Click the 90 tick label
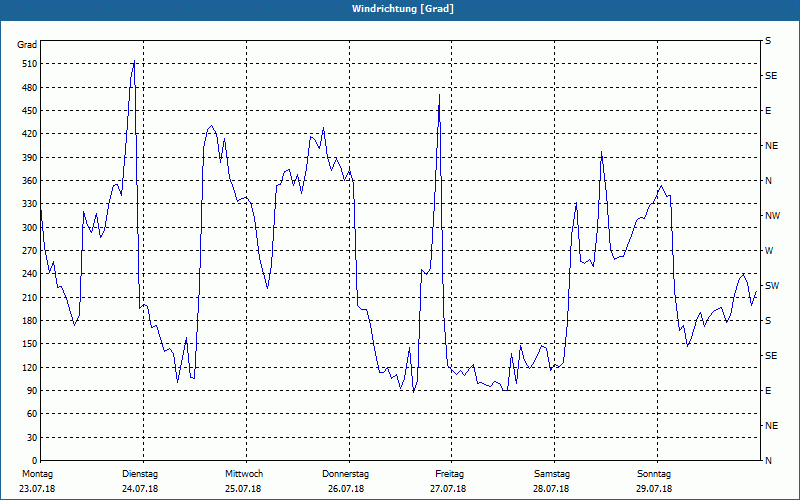800x500 pixels. click(31, 390)
